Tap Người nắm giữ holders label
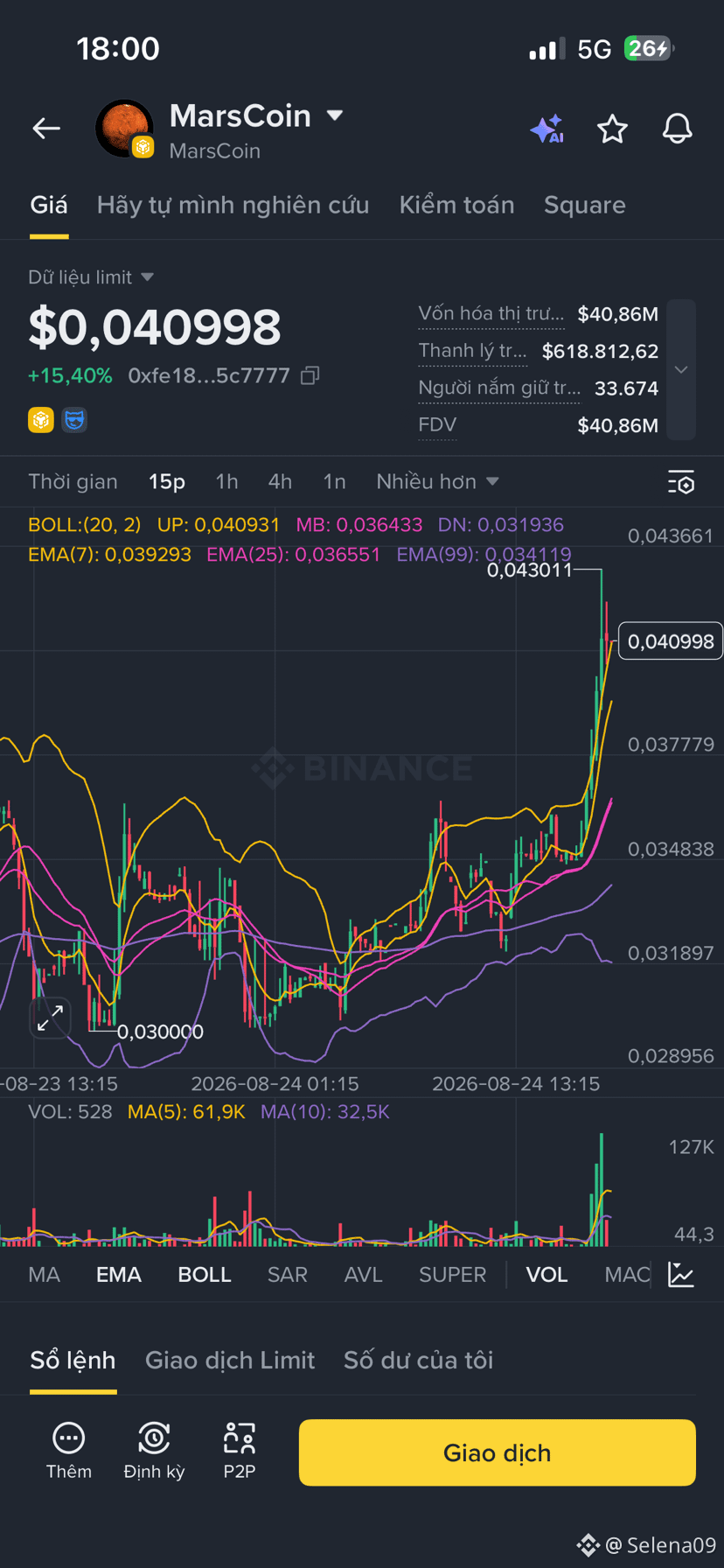This screenshot has height=1568, width=724. (x=499, y=388)
